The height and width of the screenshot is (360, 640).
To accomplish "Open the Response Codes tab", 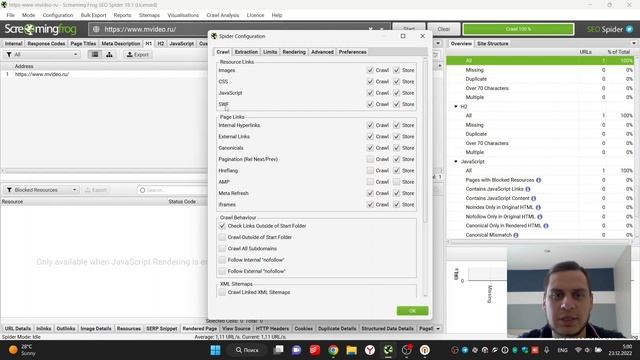I will (46, 43).
